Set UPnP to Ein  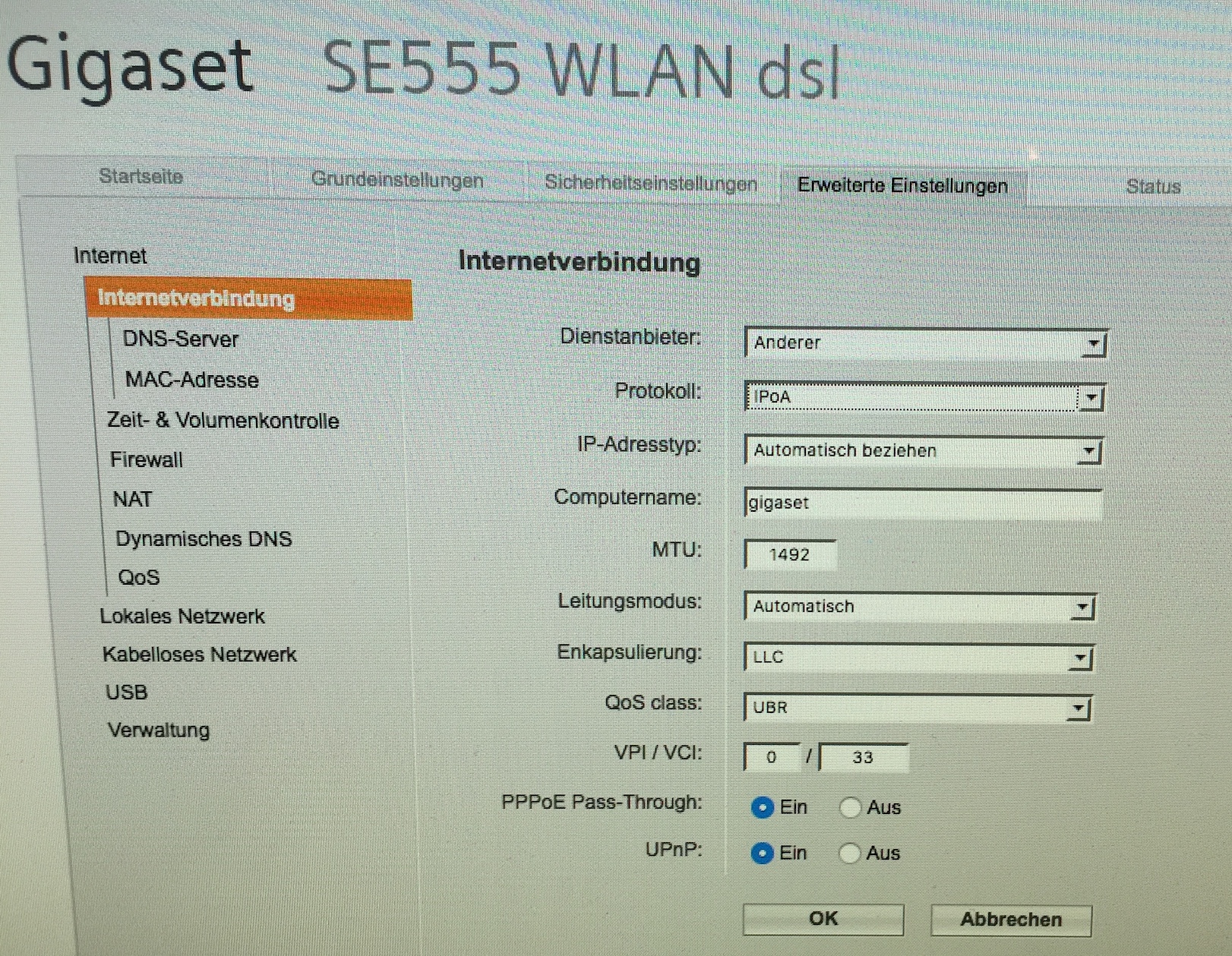[762, 853]
